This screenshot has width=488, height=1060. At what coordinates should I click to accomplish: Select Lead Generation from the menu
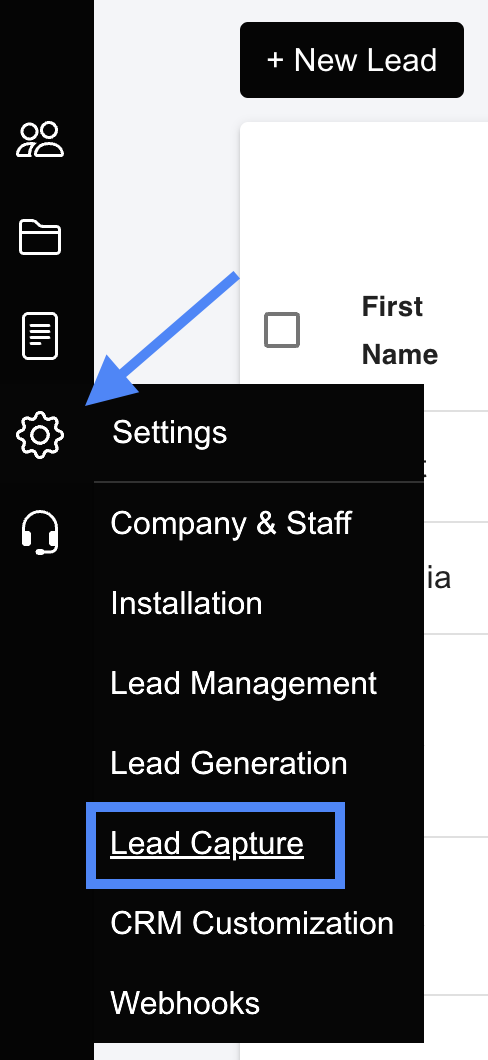228,763
